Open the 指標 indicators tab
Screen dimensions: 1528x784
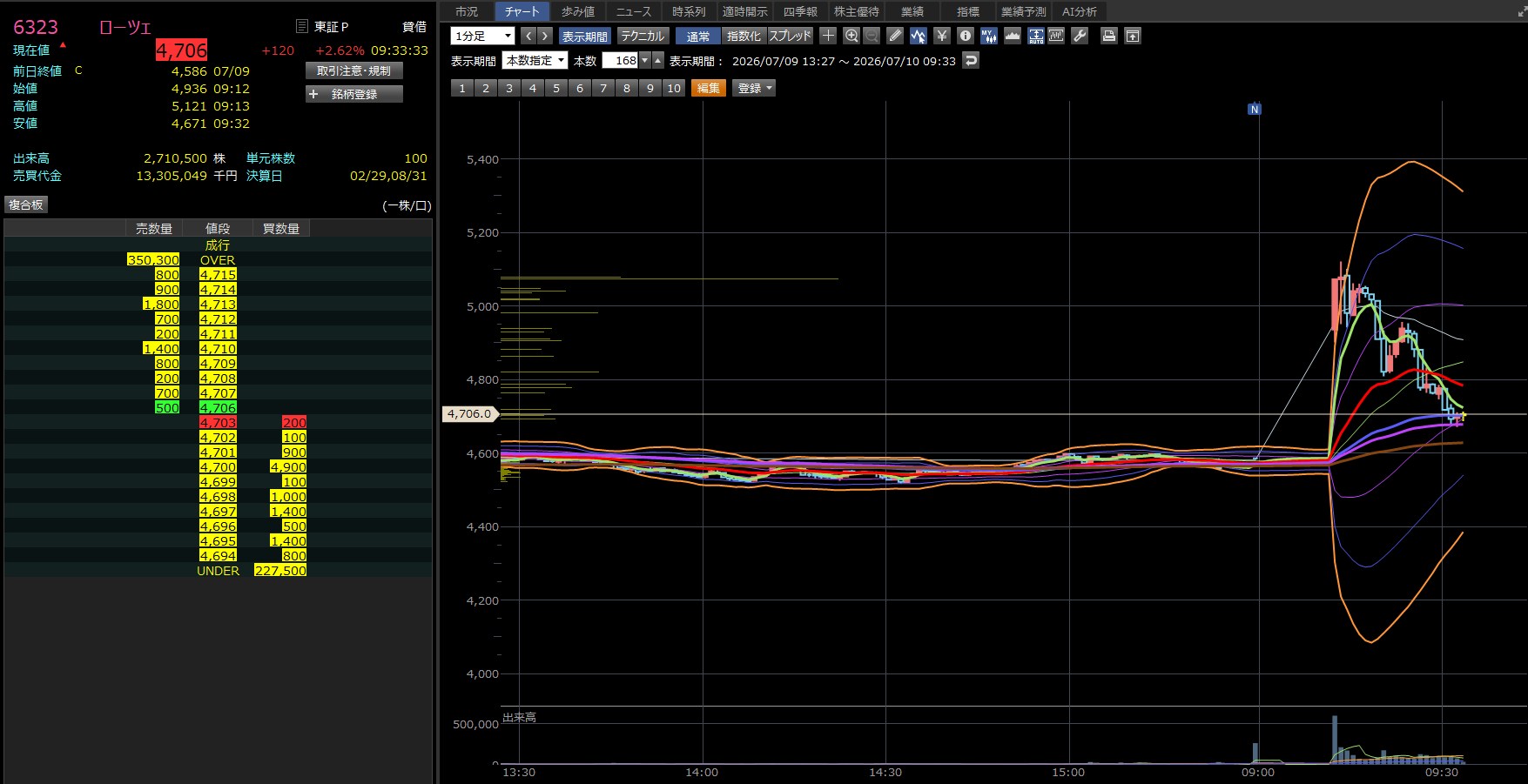click(x=968, y=11)
